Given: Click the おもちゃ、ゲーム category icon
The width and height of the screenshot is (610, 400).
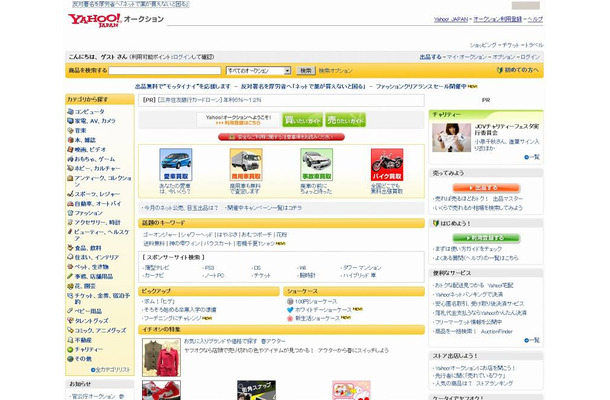Looking at the screenshot, I should coord(70,159).
